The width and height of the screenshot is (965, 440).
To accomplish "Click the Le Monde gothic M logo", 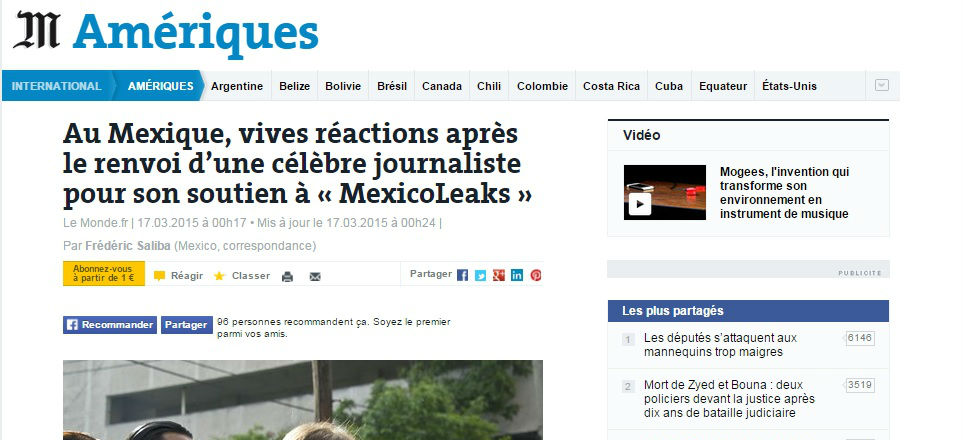I will pyautogui.click(x=37, y=30).
